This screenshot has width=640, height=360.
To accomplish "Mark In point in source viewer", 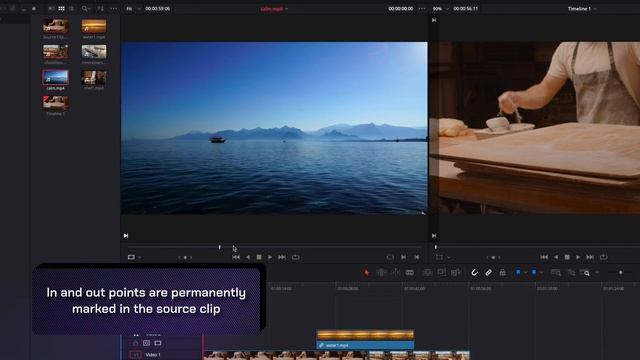I will (x=403, y=257).
